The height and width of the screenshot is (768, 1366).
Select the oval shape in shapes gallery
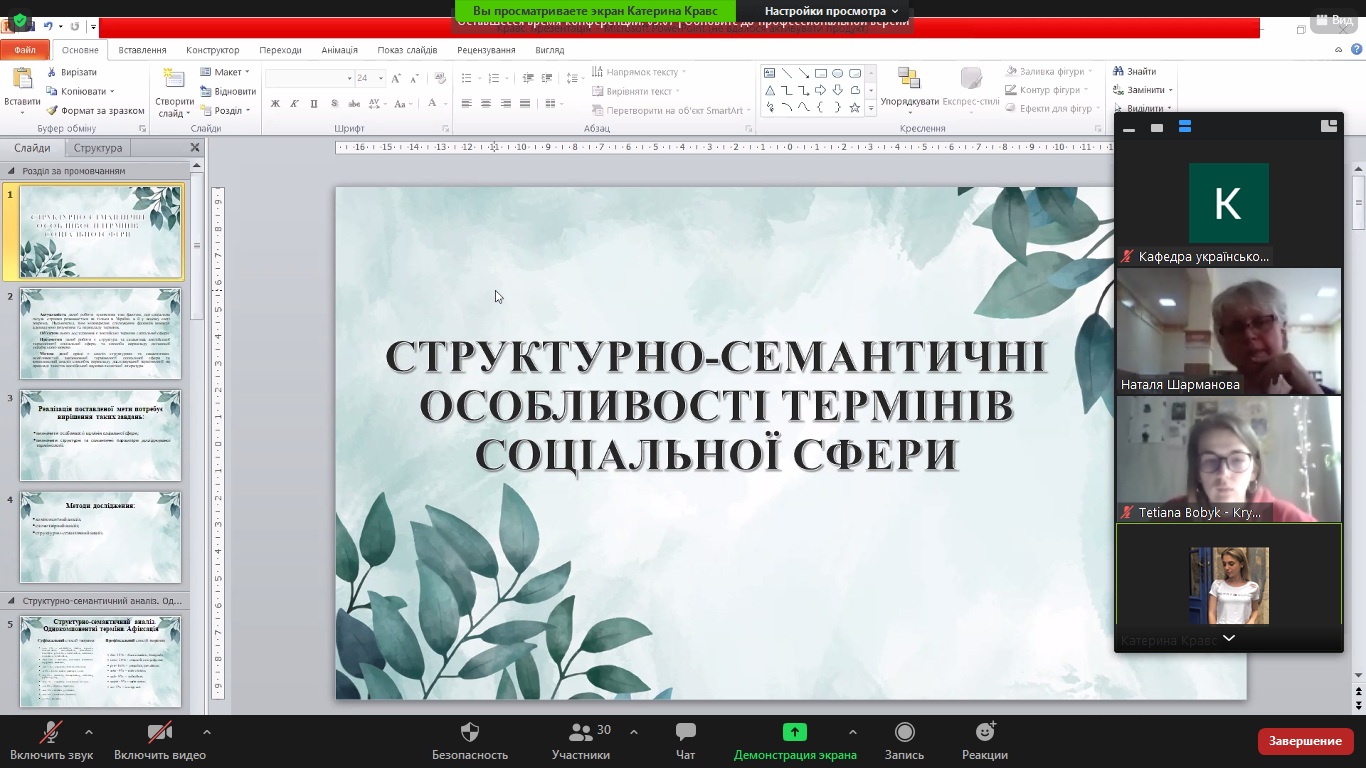coord(838,73)
